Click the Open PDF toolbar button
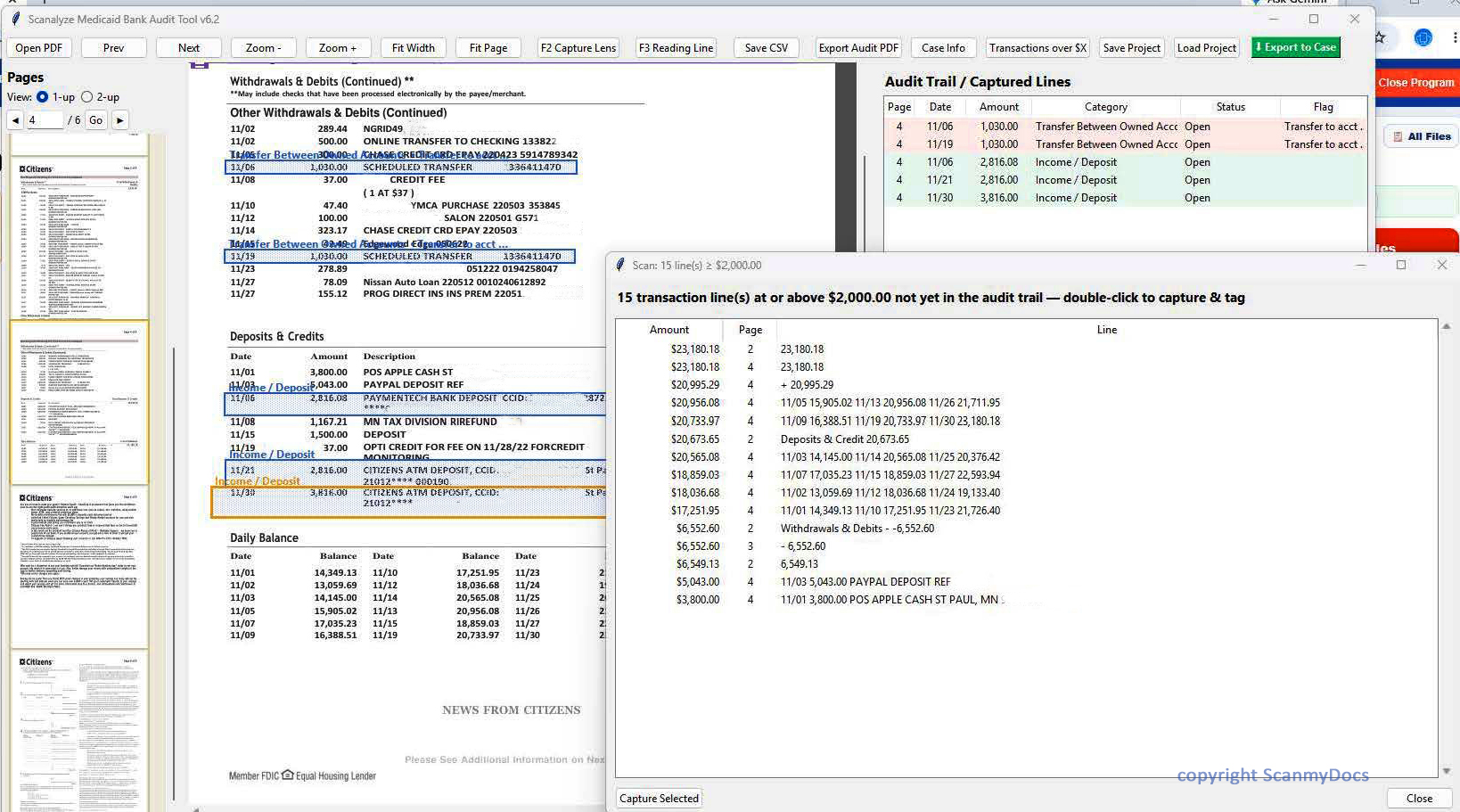The height and width of the screenshot is (812, 1460). pyautogui.click(x=39, y=48)
